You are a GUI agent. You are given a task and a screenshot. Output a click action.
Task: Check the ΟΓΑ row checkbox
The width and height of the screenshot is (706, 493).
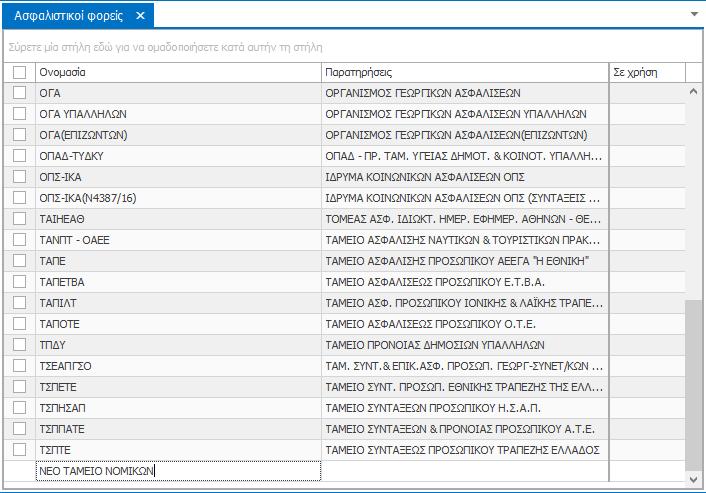(x=19, y=93)
